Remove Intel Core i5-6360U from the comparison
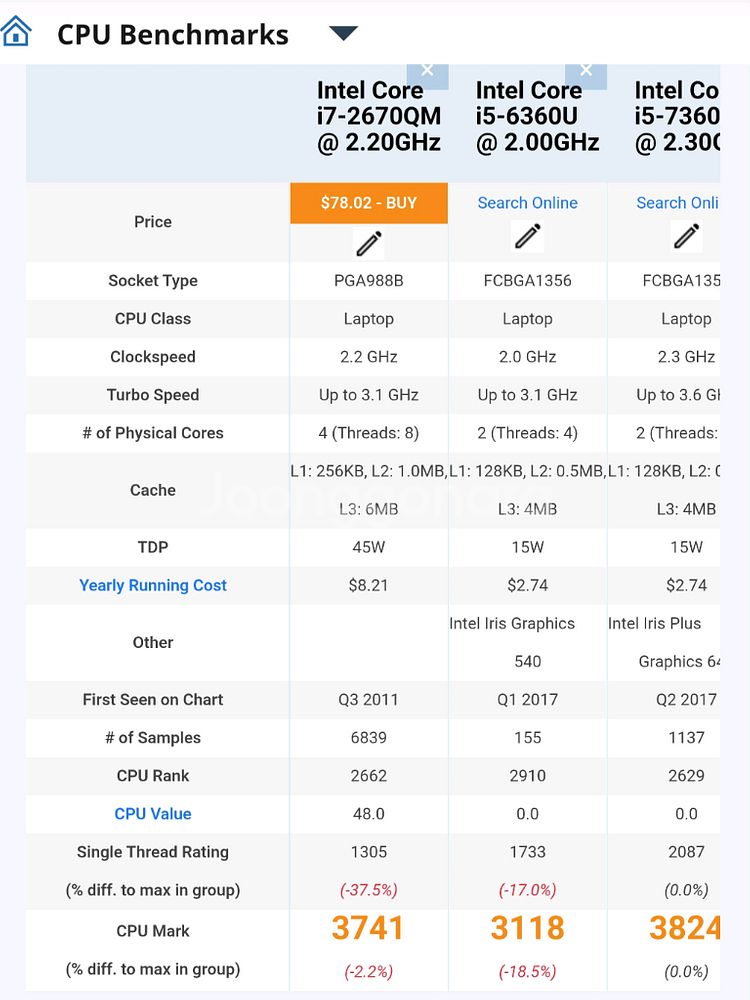This screenshot has width=750, height=1000. (x=586, y=70)
